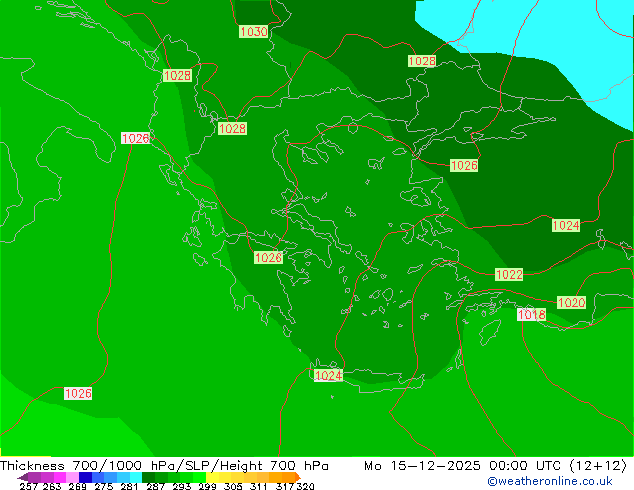
Task: Click the 1030 isobar pressure label
Action: pos(254,32)
